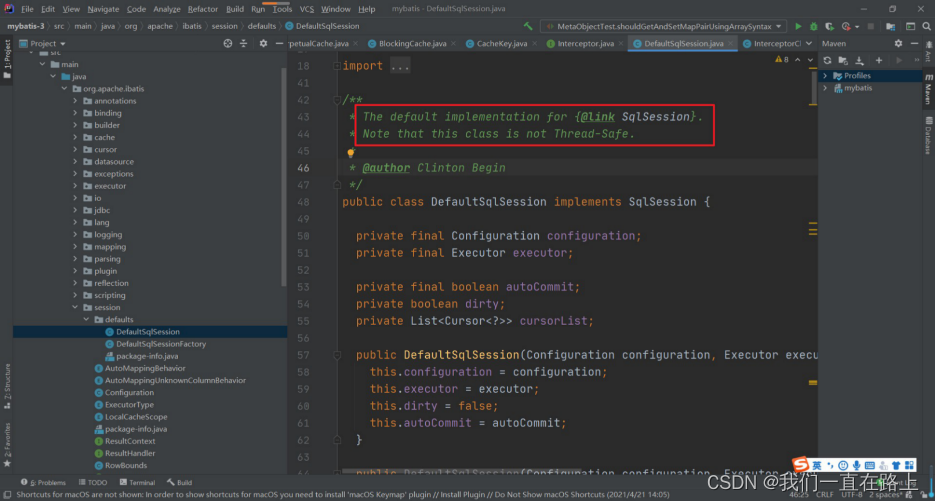Jump to next highlighted error arrow
This screenshot has width=935, height=502.
point(810,60)
